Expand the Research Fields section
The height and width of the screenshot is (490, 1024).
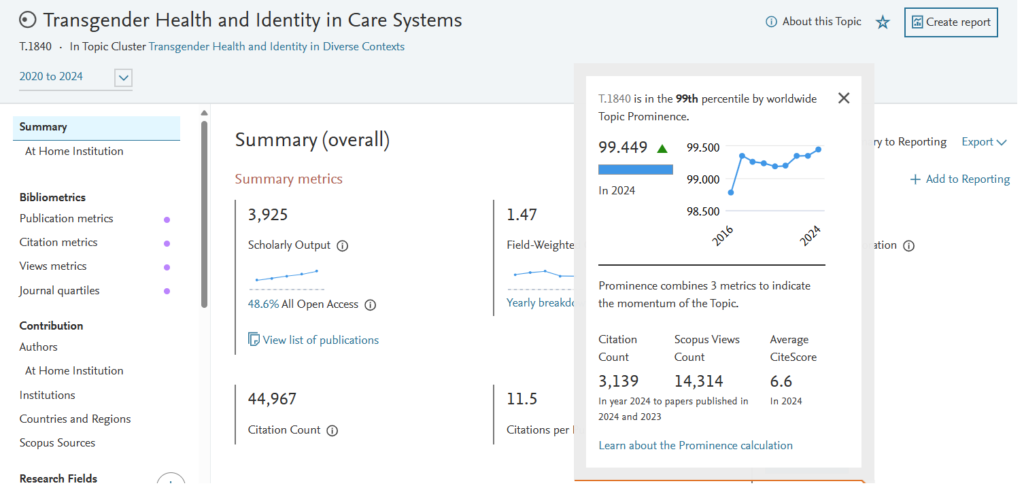click(x=171, y=482)
